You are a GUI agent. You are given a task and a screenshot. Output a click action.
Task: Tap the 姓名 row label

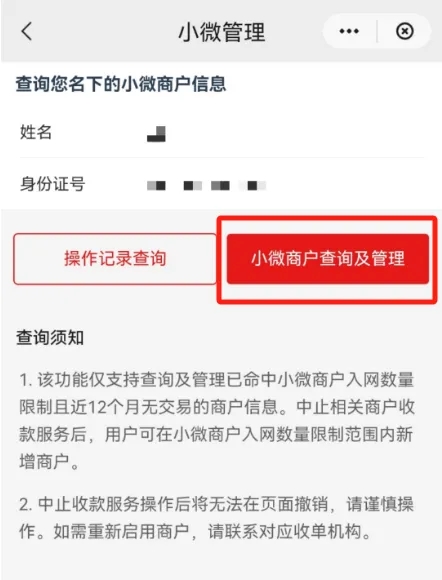pos(36,132)
